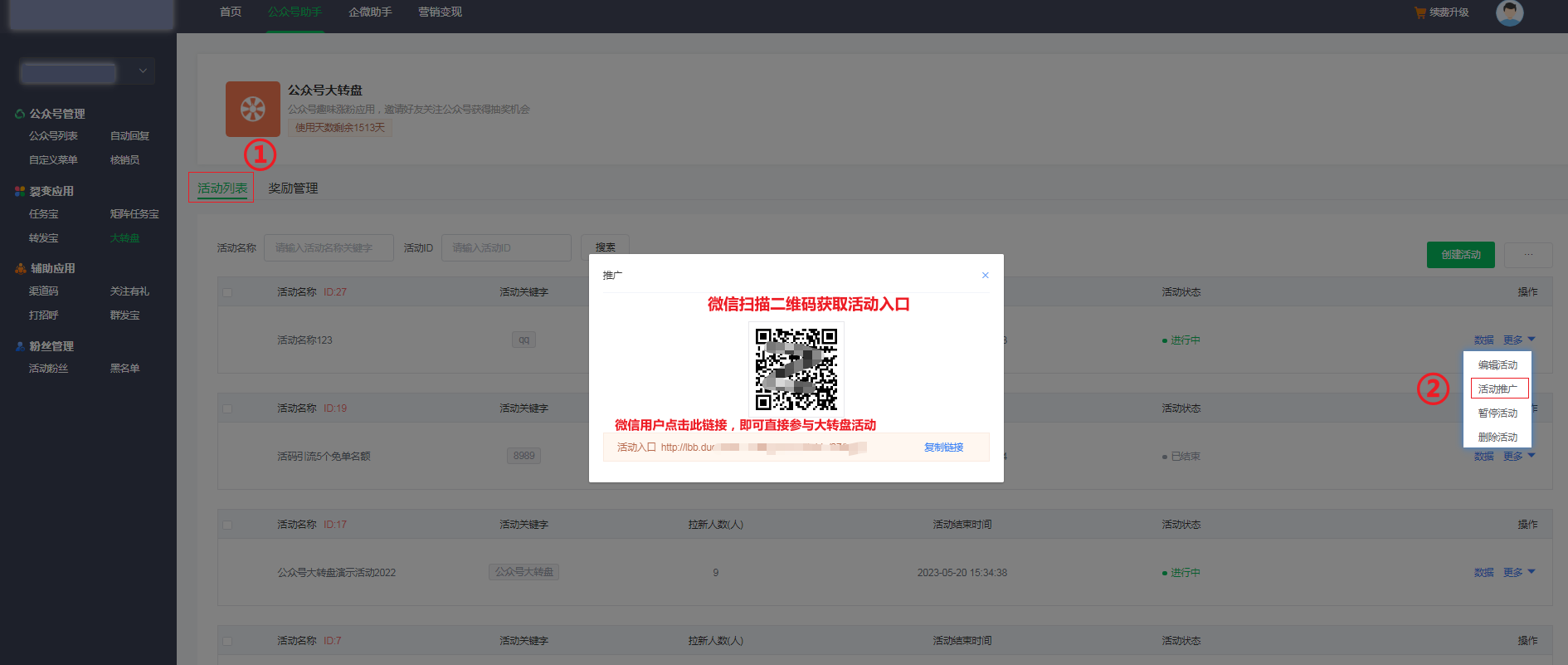The height and width of the screenshot is (665, 1568).
Task: Open the ellipsis more-options button beside 创建活动
Action: [1528, 255]
